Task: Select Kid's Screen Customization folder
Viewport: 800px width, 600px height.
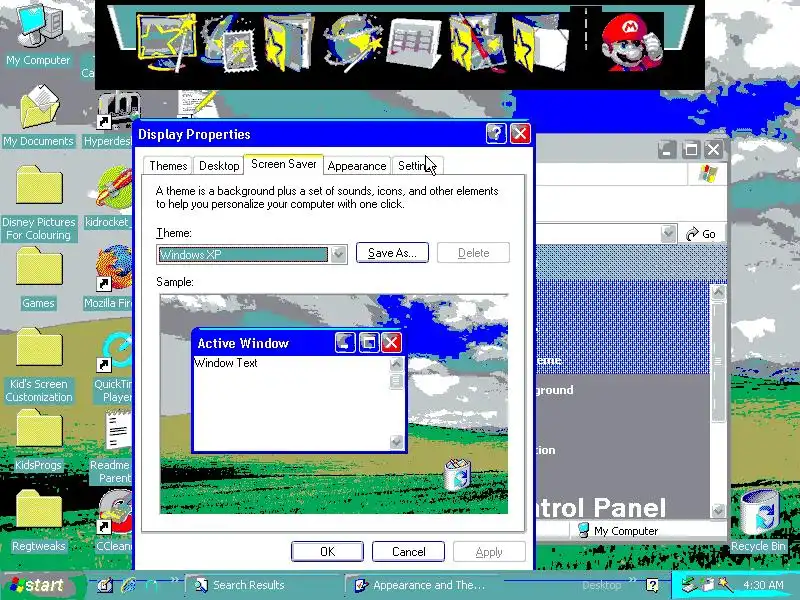Action: (39, 365)
